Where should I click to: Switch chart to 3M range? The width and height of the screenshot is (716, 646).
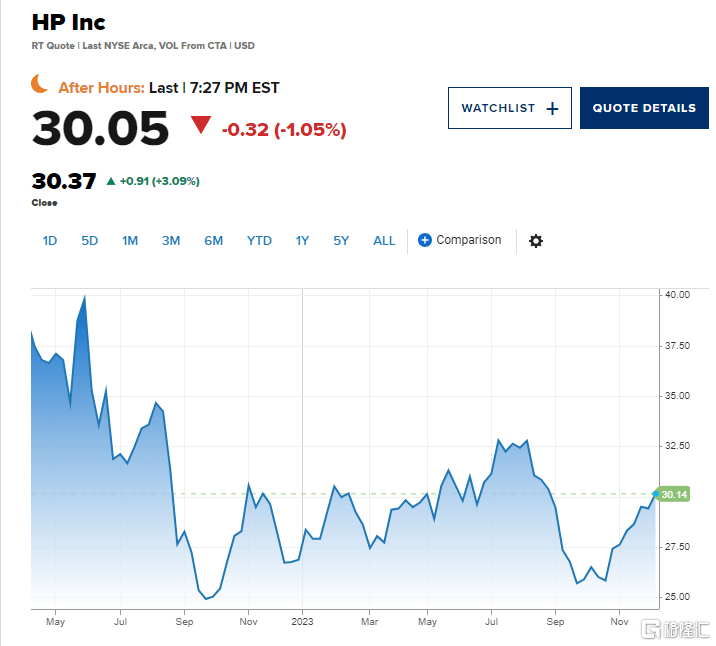[171, 241]
